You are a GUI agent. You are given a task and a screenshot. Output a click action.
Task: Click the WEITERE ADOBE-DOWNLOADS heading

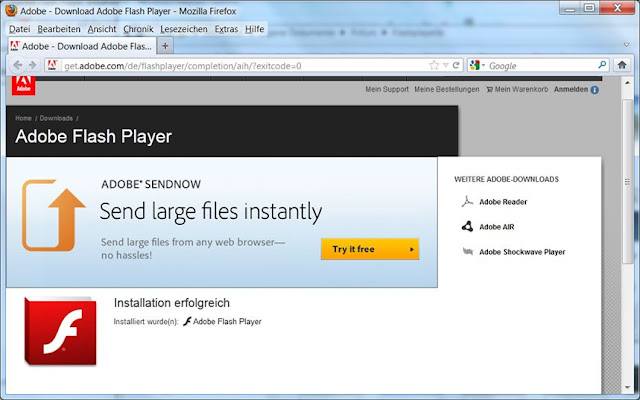tap(507, 179)
